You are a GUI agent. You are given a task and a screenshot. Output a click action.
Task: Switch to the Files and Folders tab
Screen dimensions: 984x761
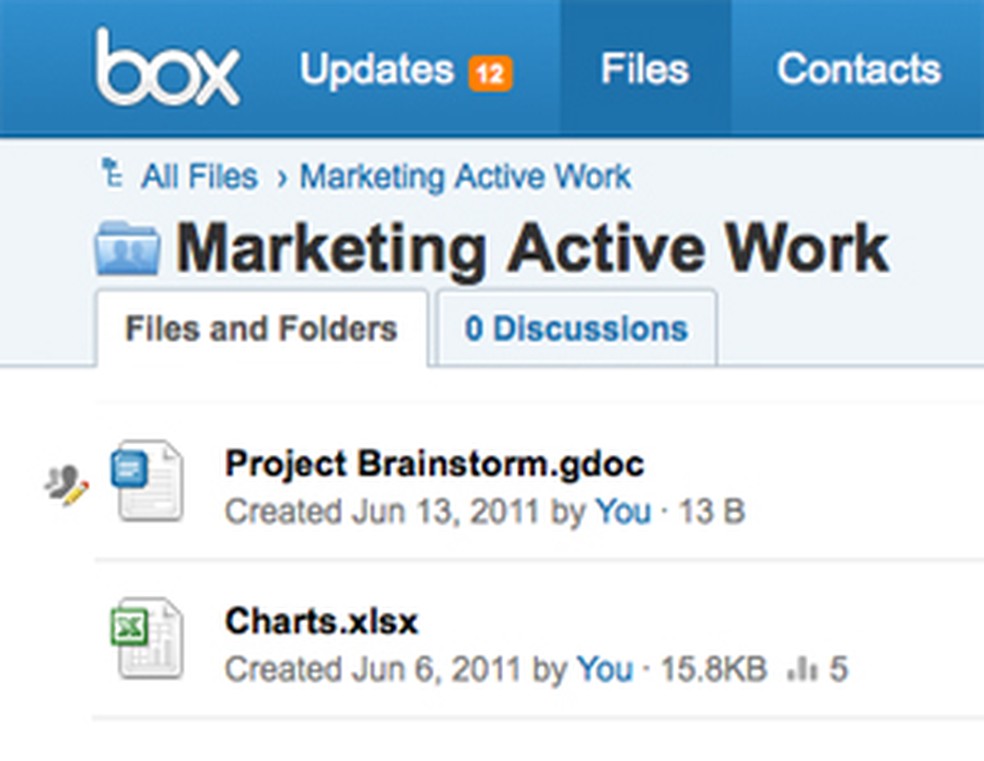tap(260, 328)
